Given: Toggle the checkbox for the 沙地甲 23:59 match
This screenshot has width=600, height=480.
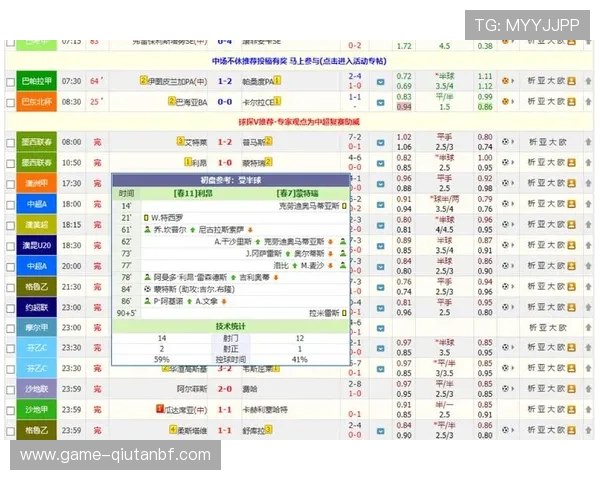Looking at the screenshot, I should point(10,411).
